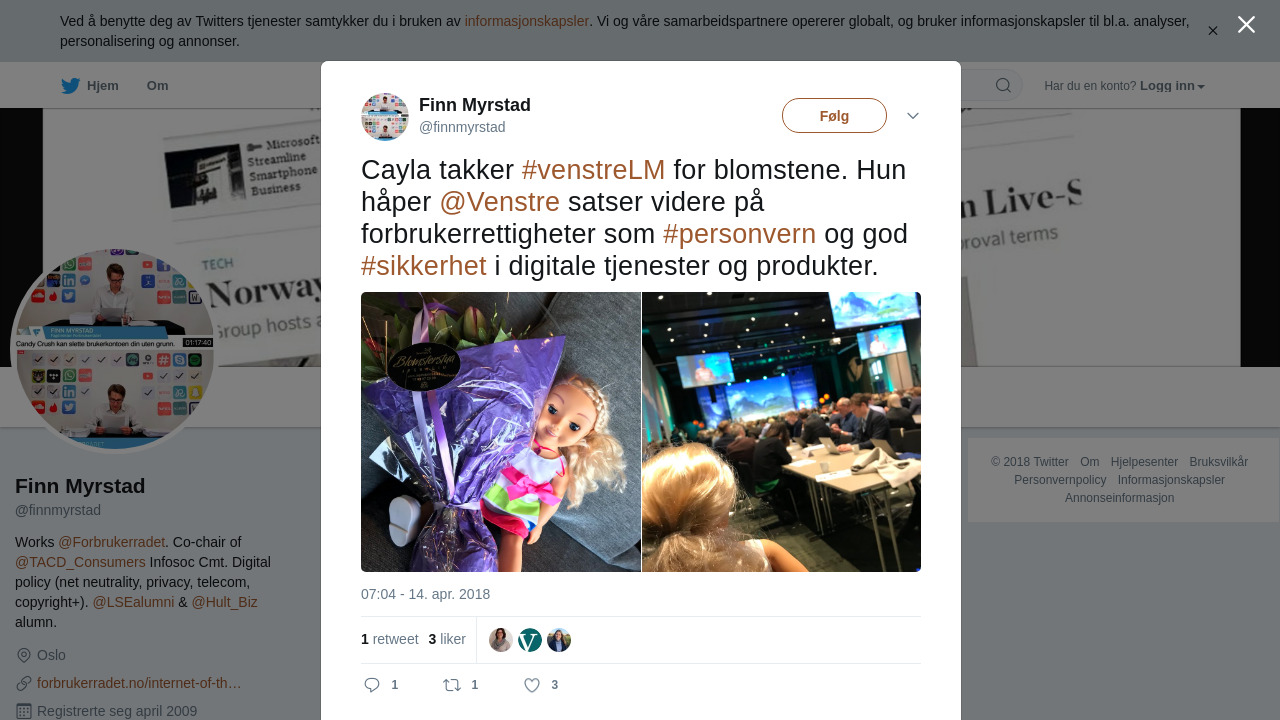Click the retweet arrows icon

[x=452, y=685]
